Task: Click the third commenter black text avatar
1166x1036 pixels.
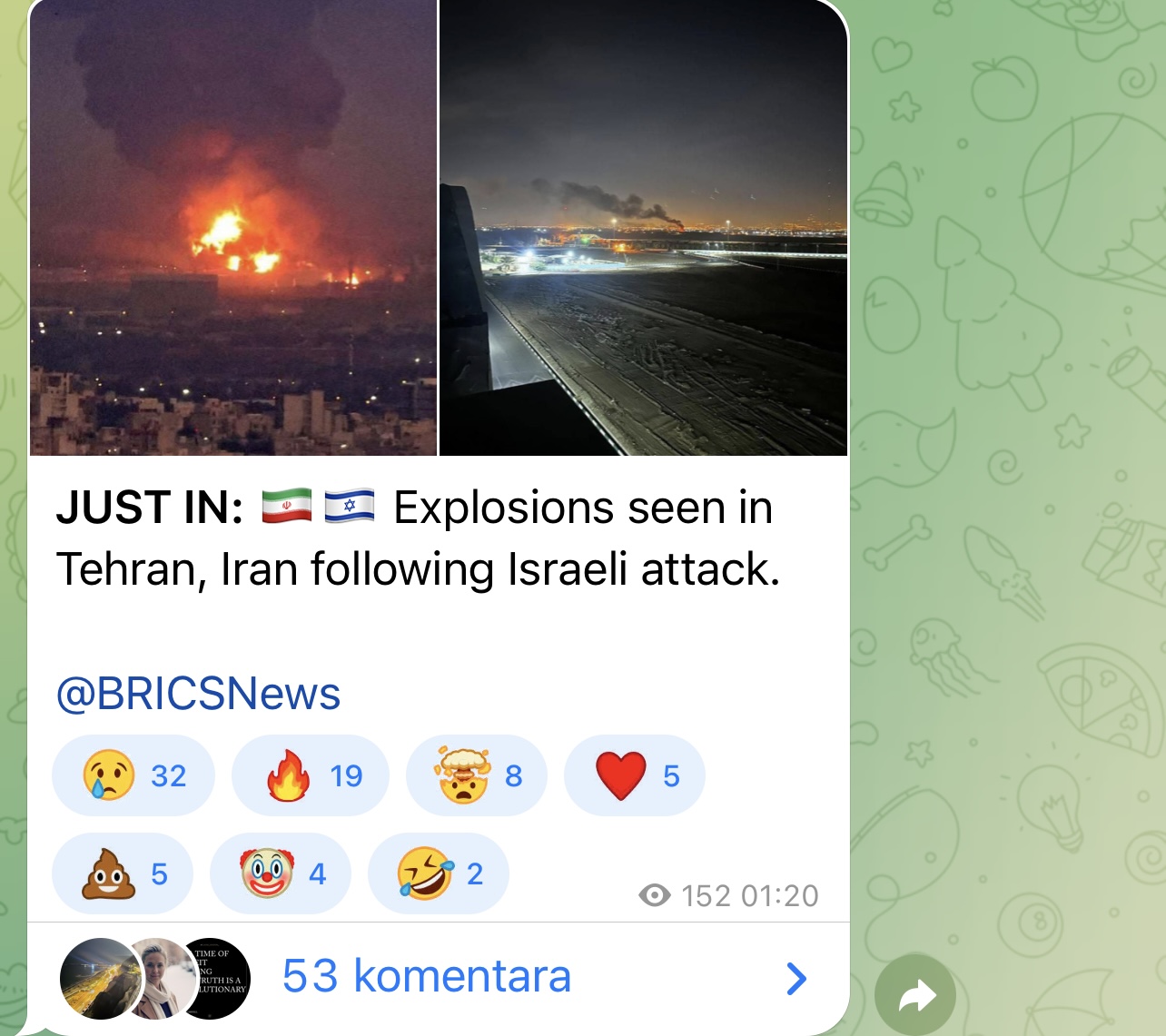Action: pyautogui.click(x=216, y=978)
